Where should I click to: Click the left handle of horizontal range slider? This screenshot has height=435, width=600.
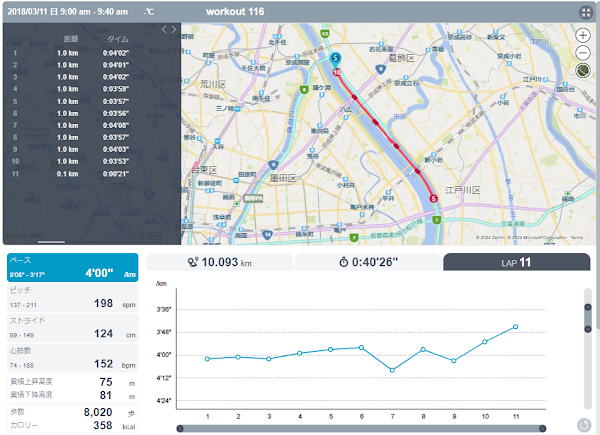(x=180, y=428)
